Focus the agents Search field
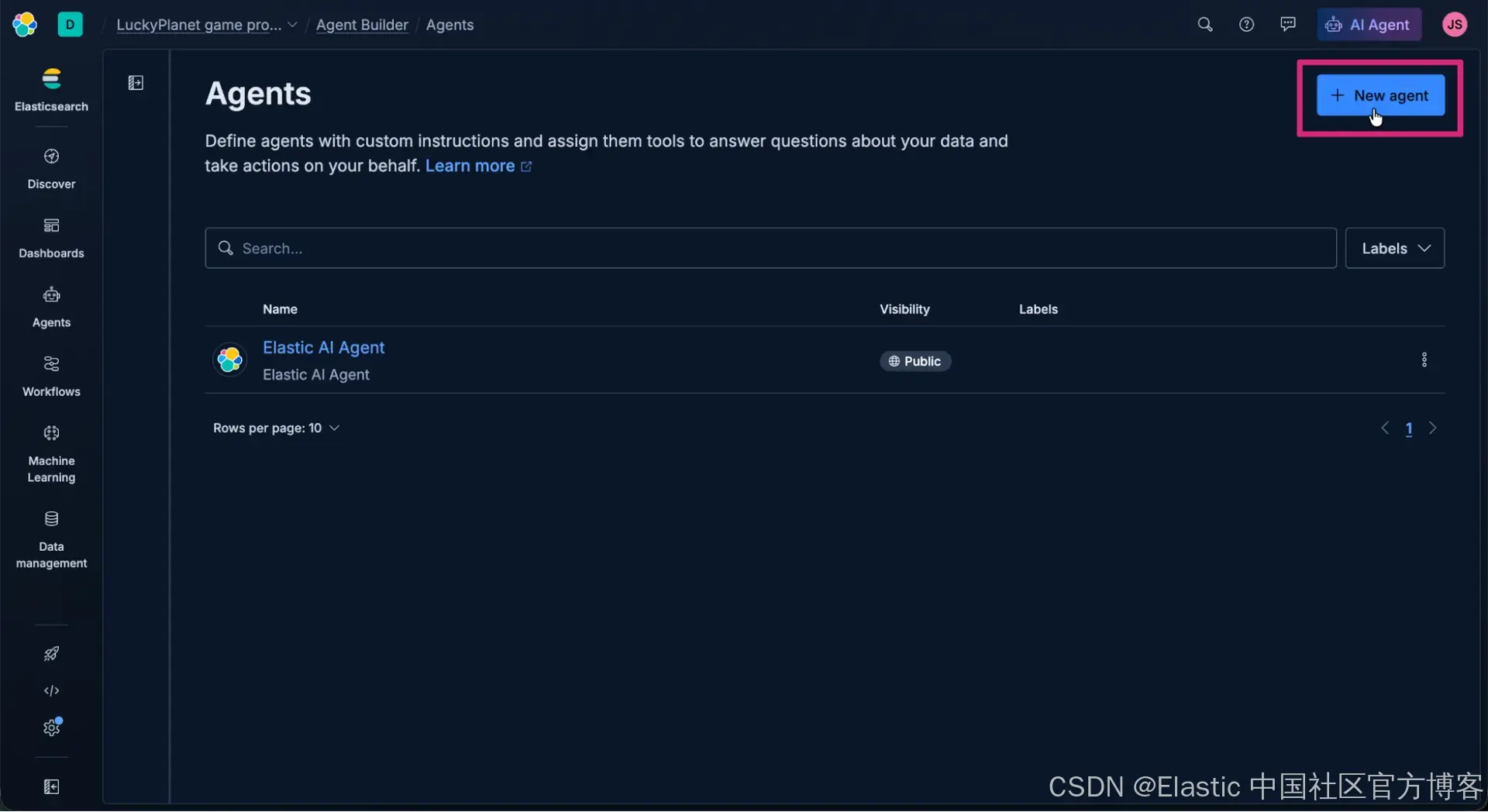Viewport: 1488px width, 812px height. 770,248
